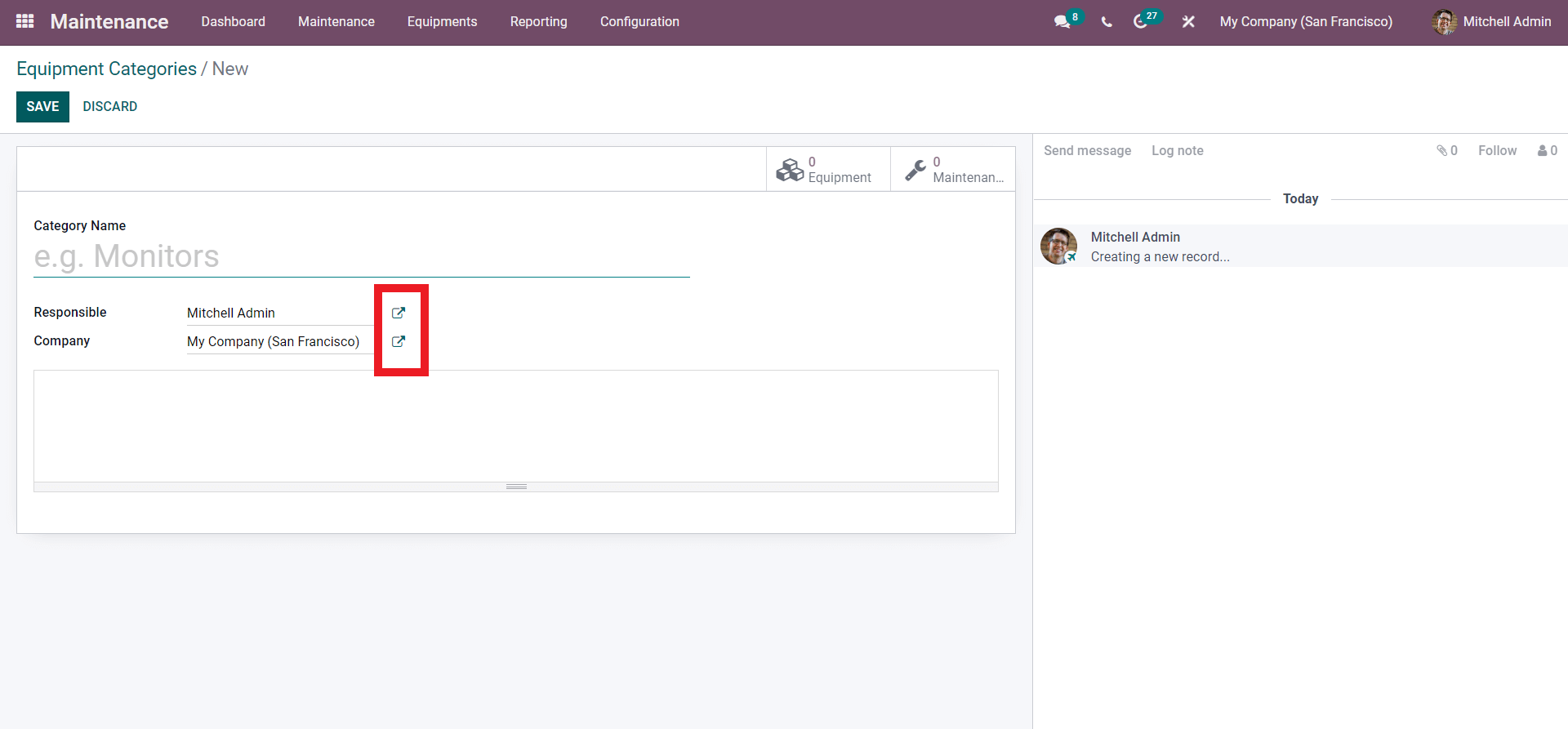The image size is (1568, 729).
Task: Click into the large notes text area
Action: [516, 426]
